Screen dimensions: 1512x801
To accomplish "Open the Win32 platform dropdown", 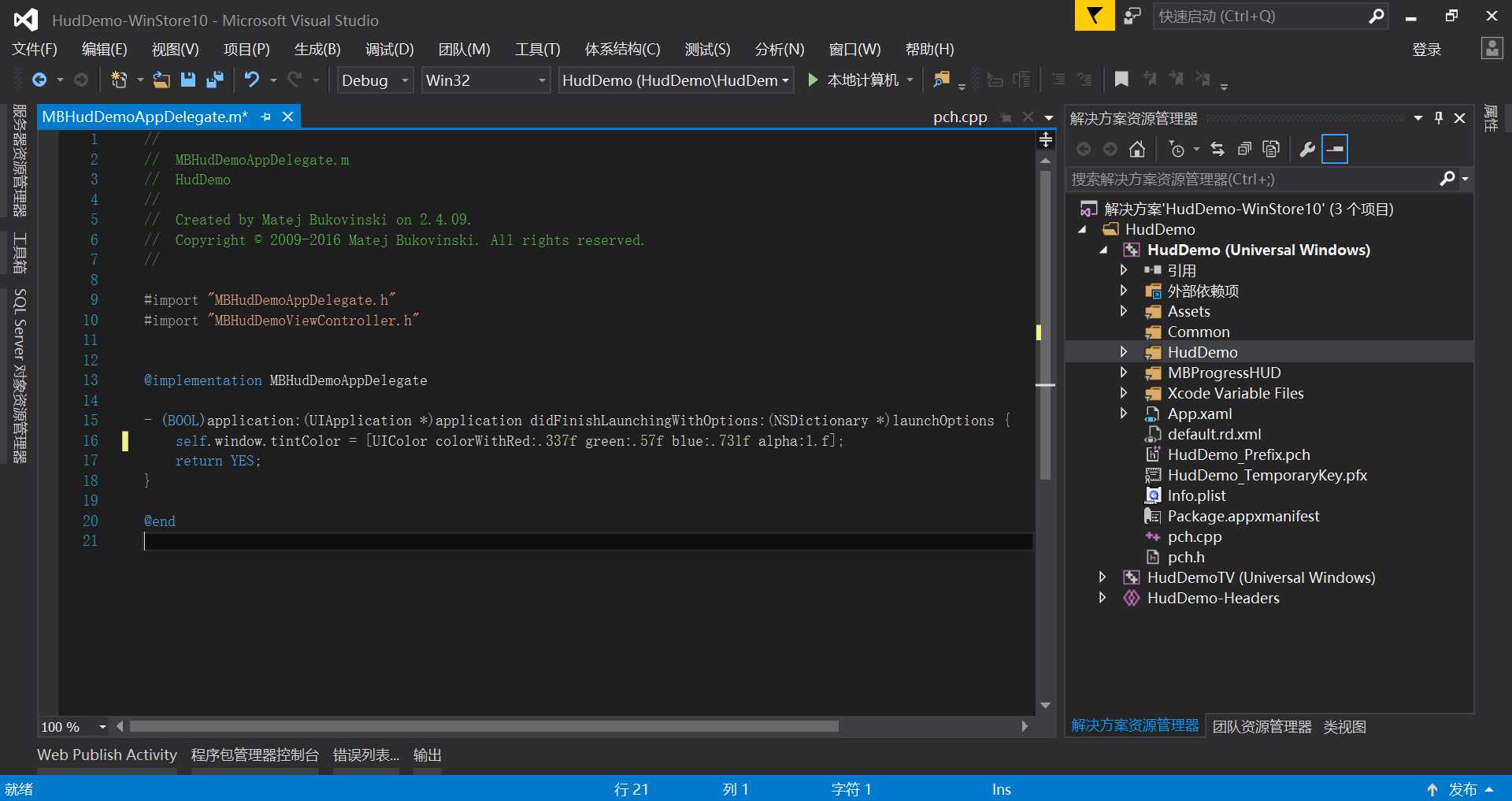I will (485, 80).
